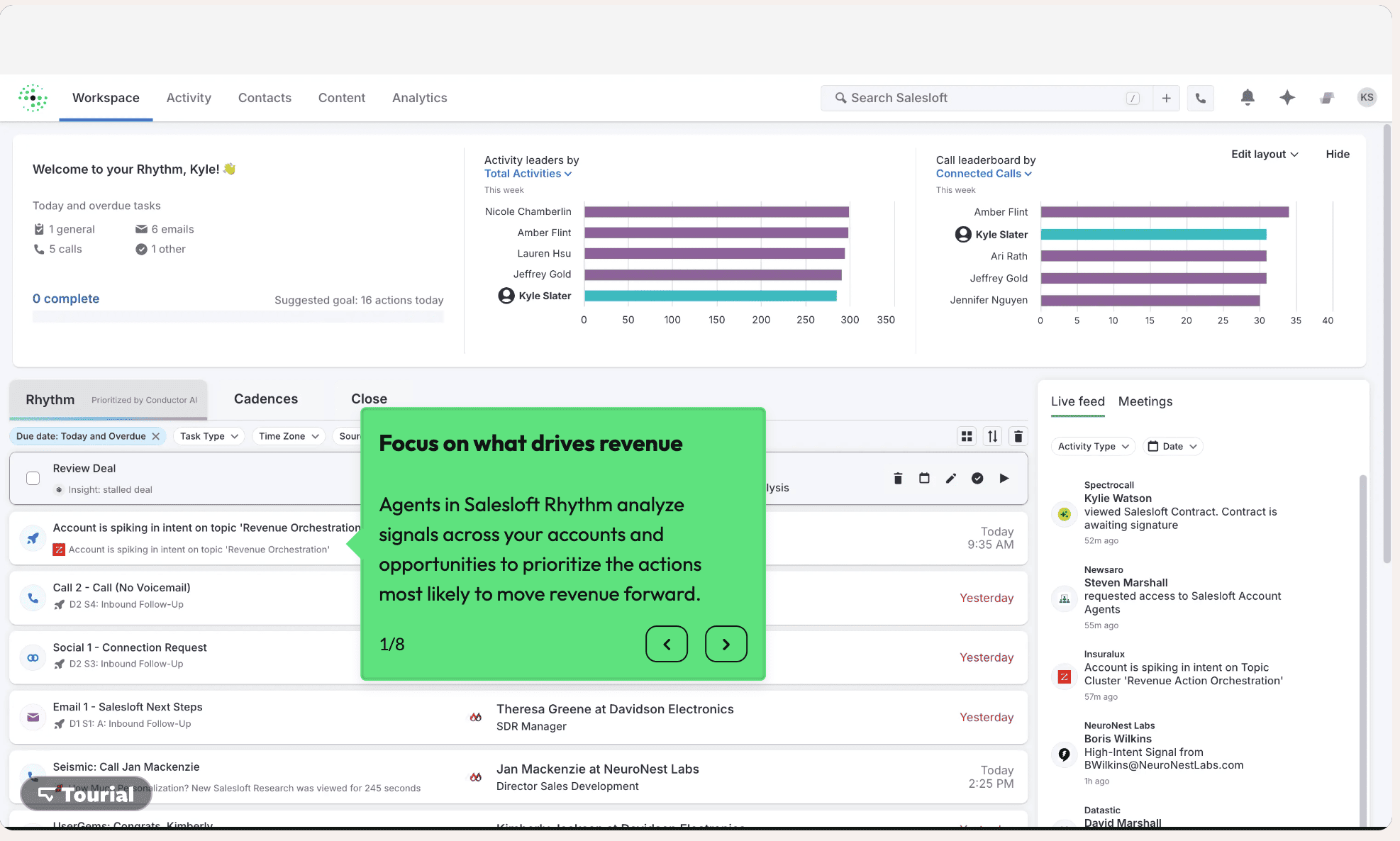
Task: Open Analytics nav tab
Action: [x=420, y=98]
